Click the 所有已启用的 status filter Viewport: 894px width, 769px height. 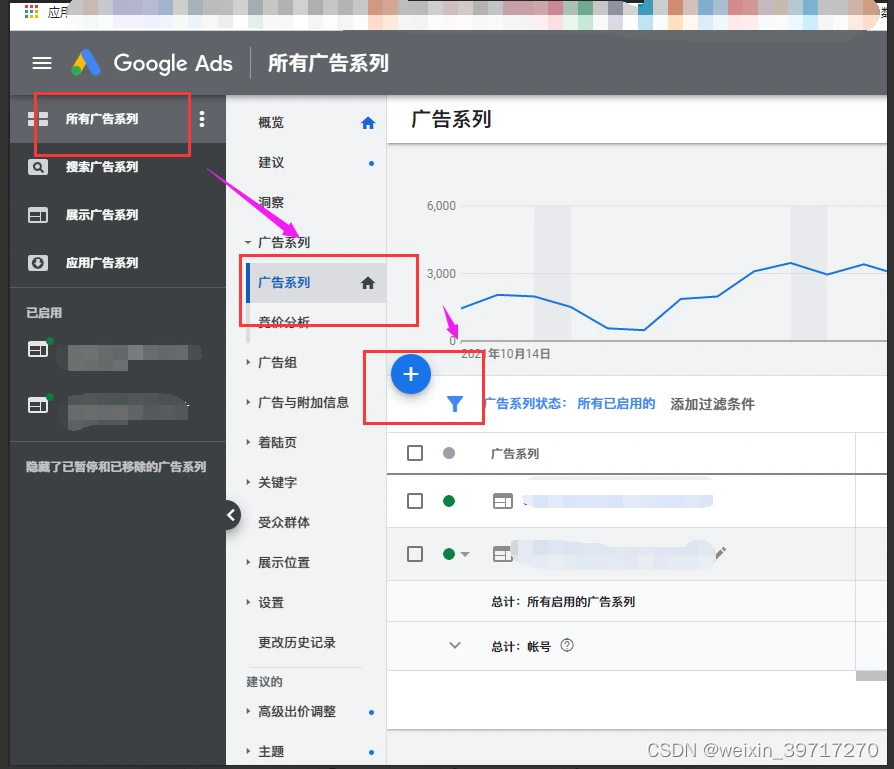(616, 404)
